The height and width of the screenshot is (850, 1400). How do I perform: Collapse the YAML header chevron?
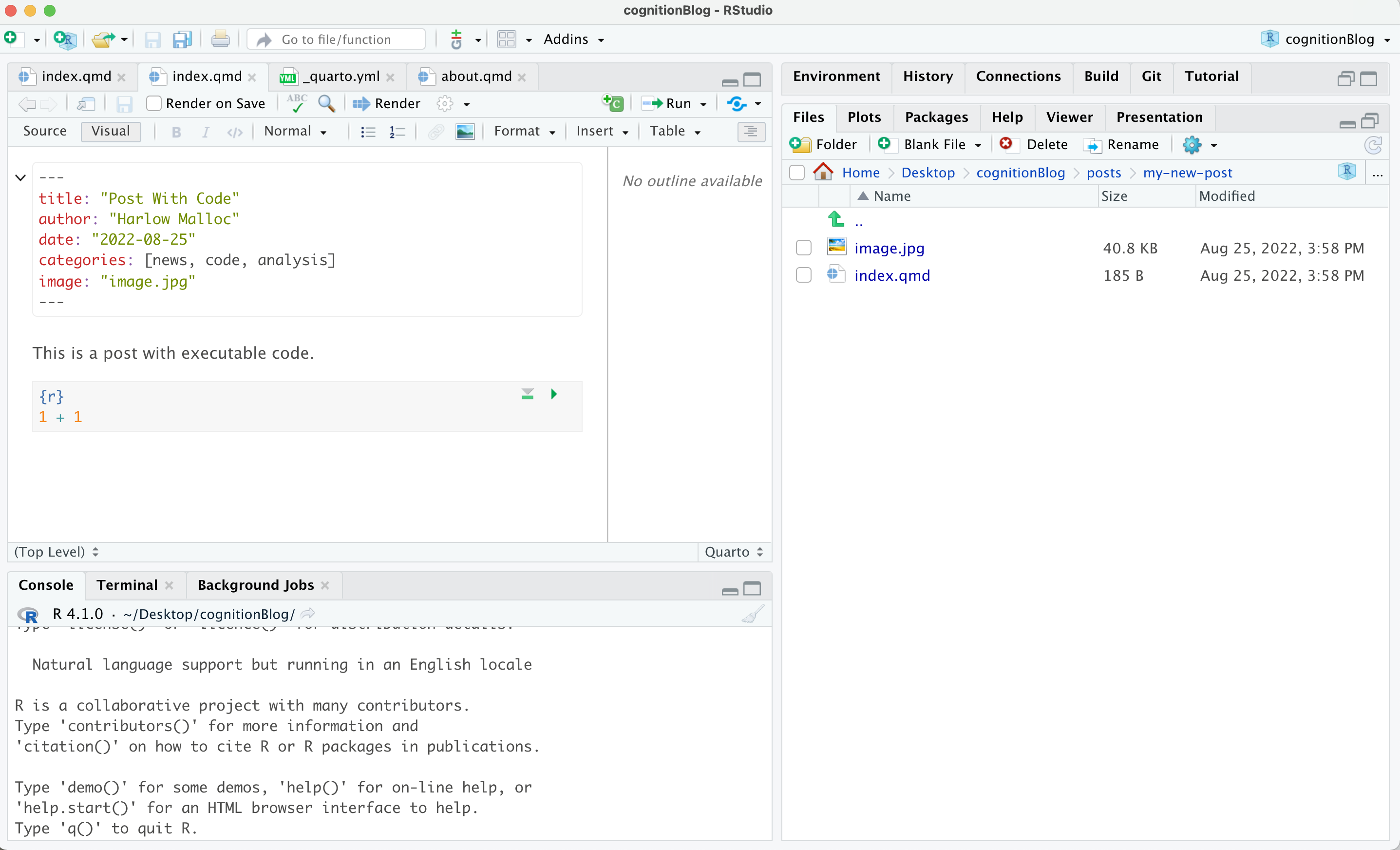click(20, 177)
